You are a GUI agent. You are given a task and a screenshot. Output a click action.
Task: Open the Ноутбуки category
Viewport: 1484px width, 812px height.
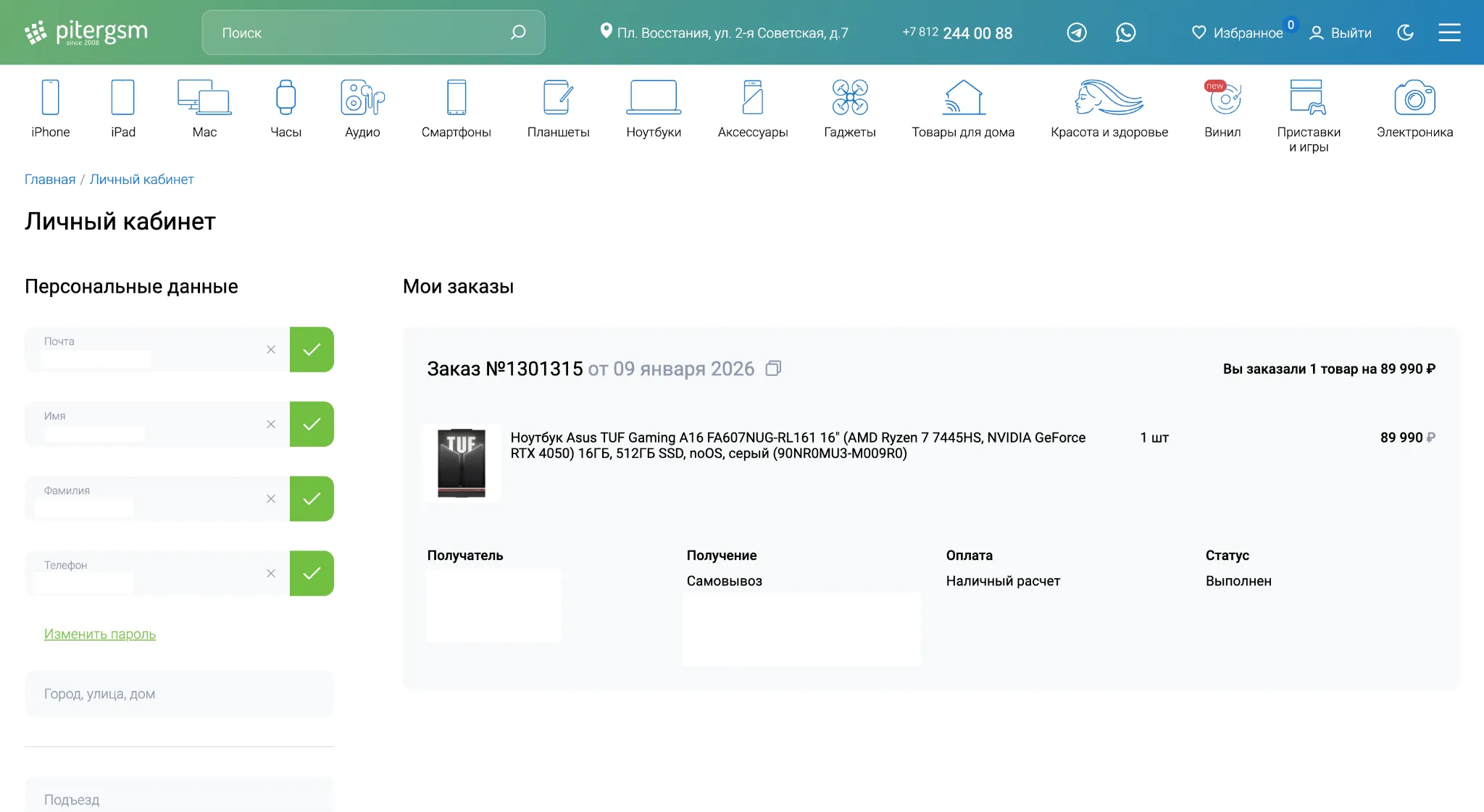coord(654,109)
